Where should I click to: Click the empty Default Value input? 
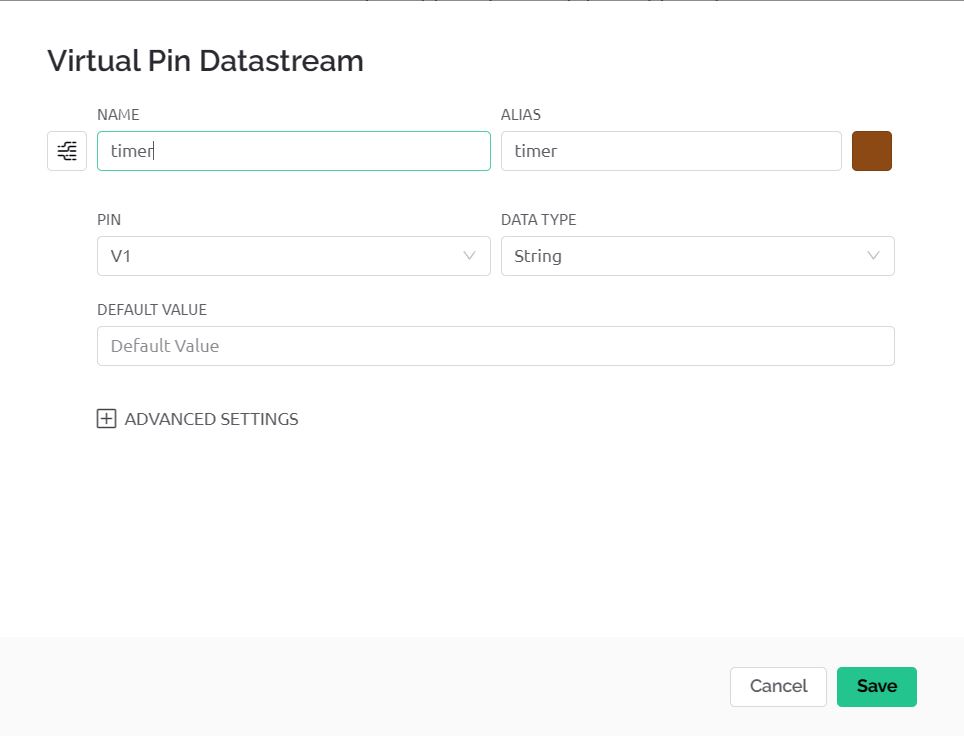pos(495,346)
